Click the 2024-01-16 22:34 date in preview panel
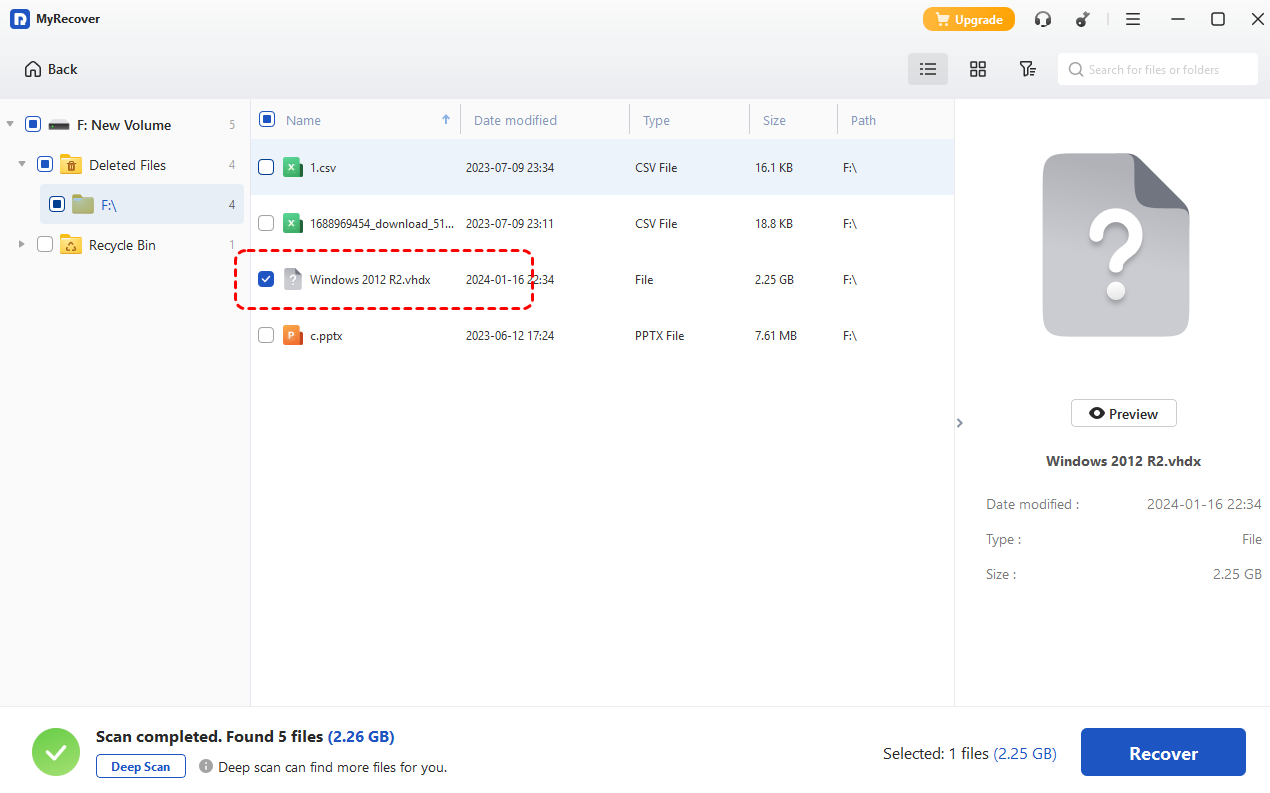This screenshot has height=793, width=1270. (1204, 504)
